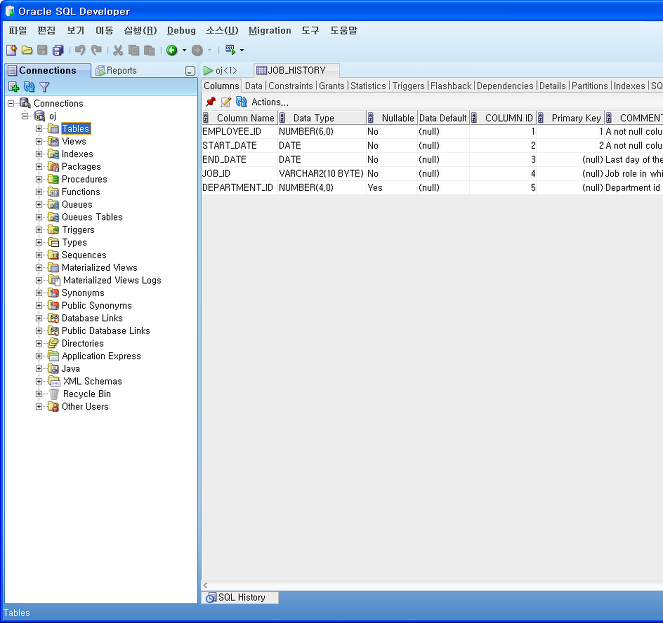Click the Redo toolbar icon
This screenshot has width=663, height=623.
pos(96,50)
